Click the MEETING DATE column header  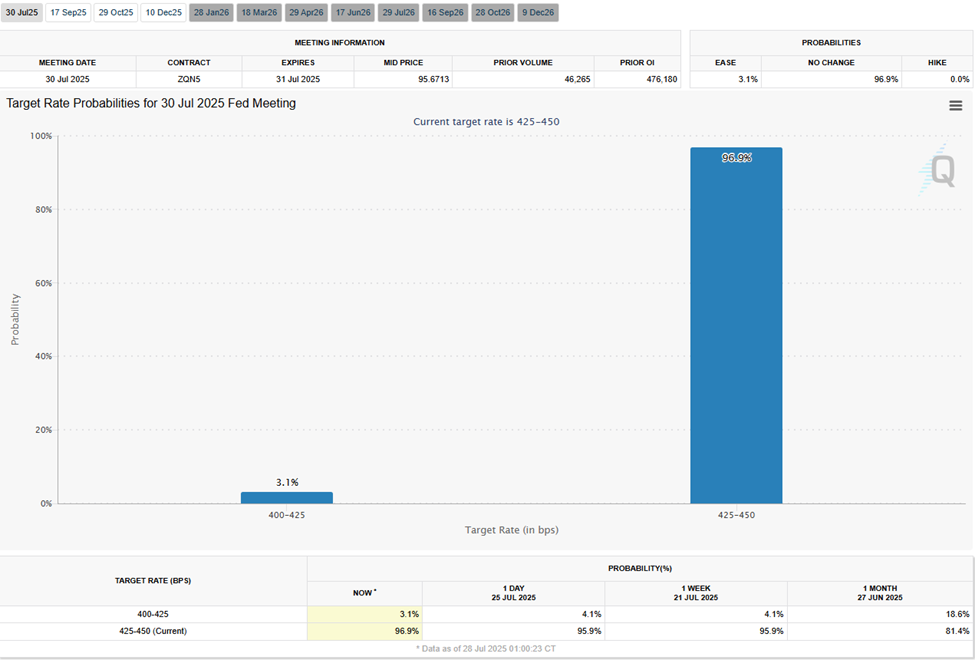(66, 62)
